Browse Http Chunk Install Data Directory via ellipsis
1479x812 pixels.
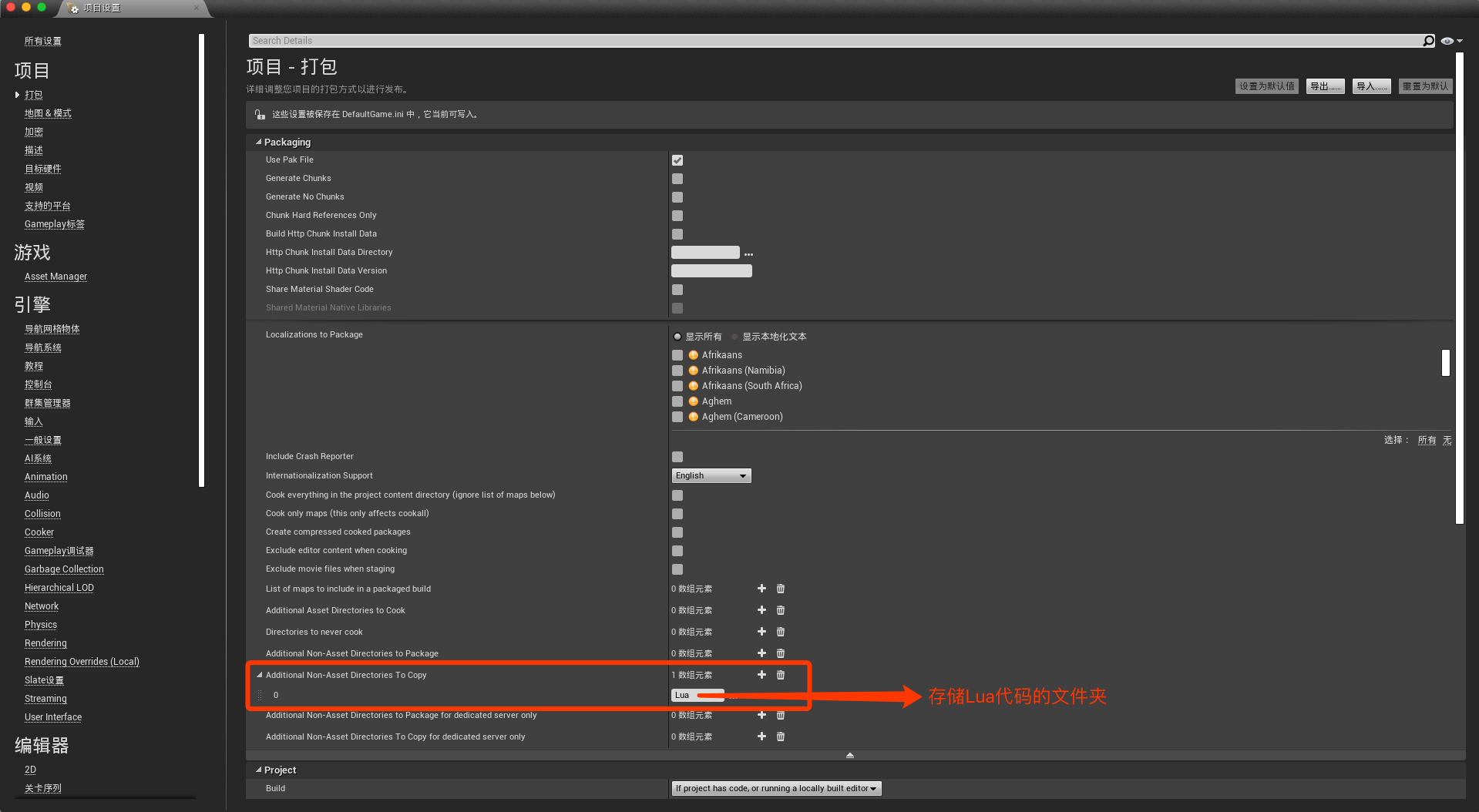(x=748, y=252)
